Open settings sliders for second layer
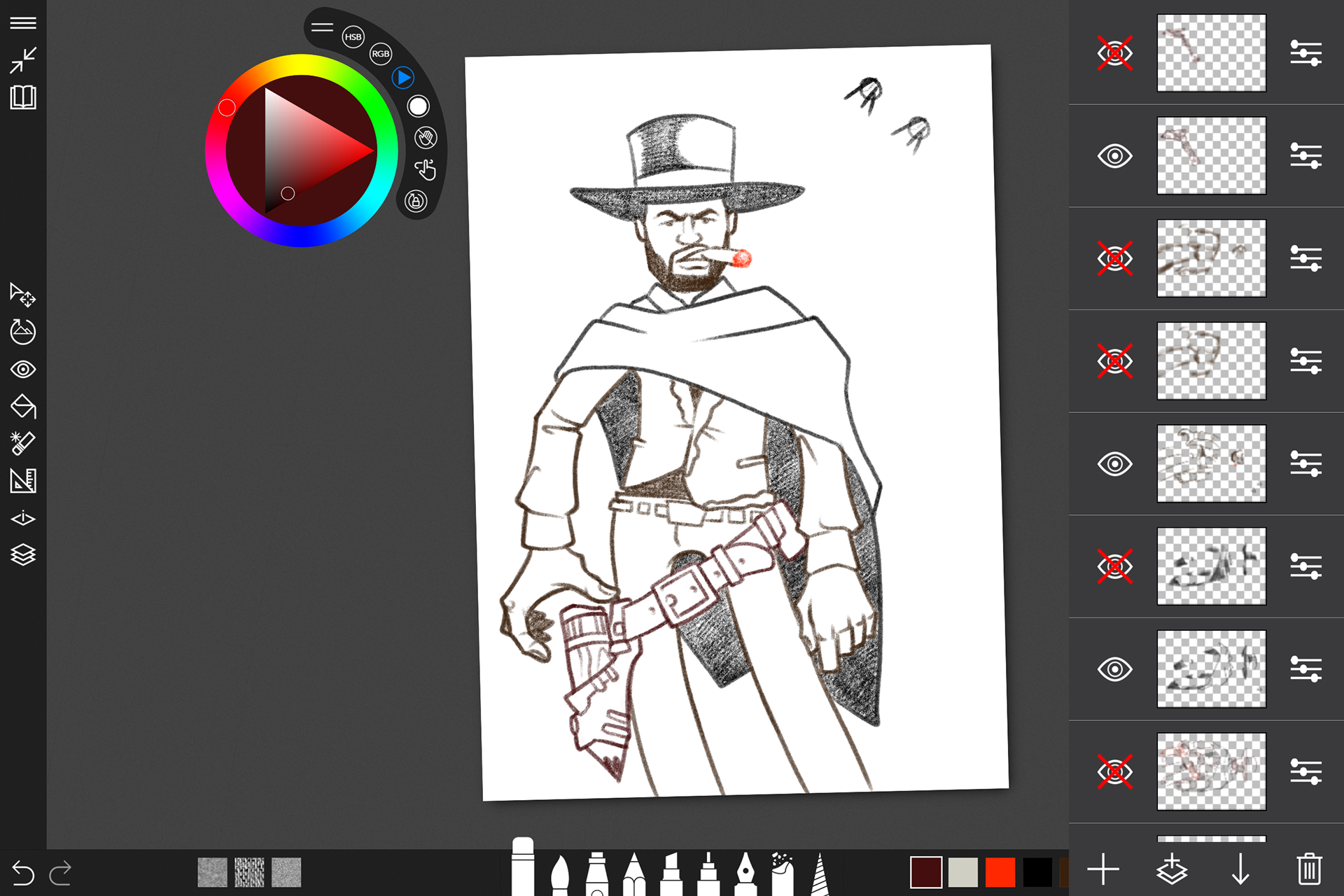The image size is (1344, 896). (1306, 156)
